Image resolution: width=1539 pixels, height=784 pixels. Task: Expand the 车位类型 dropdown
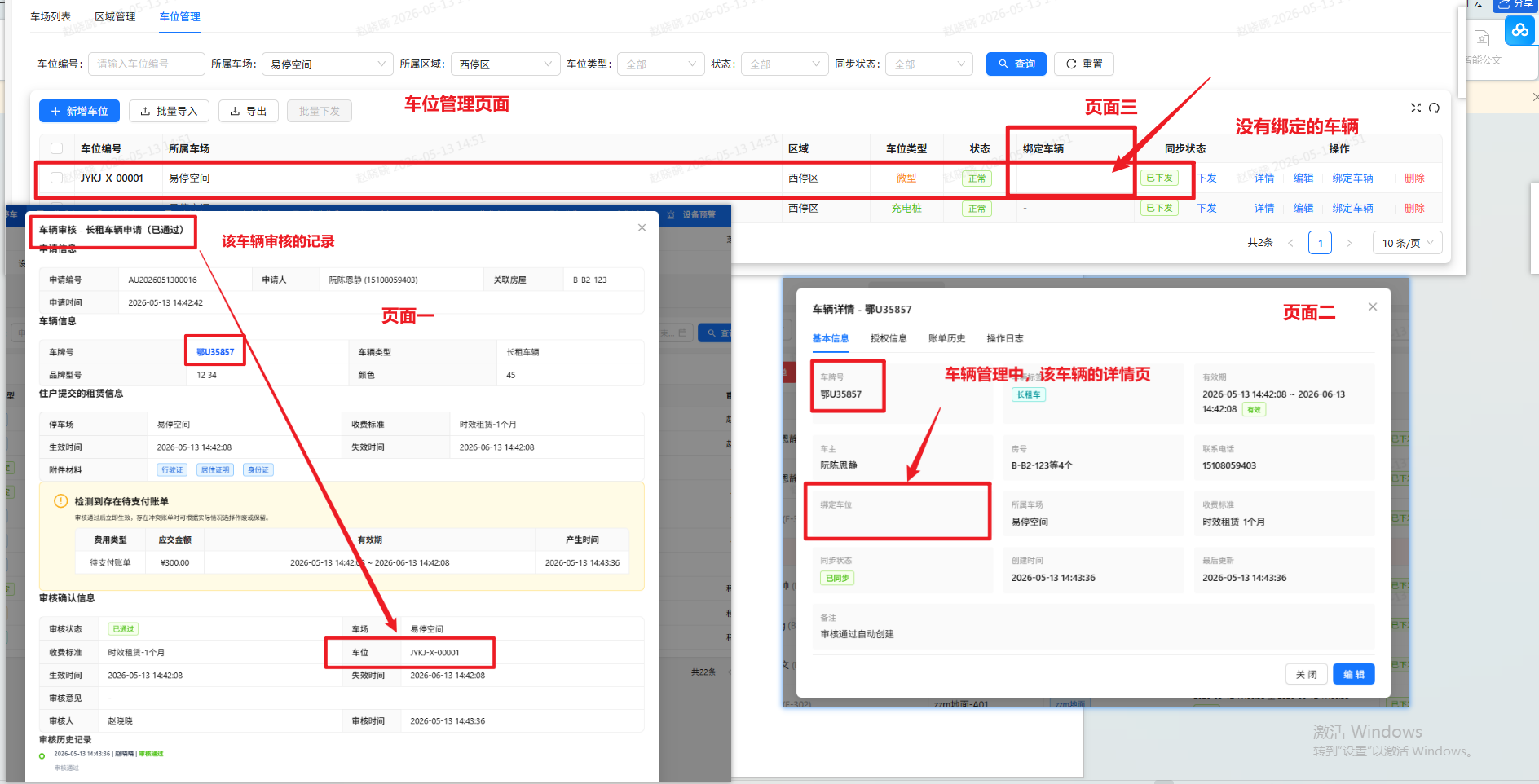tap(660, 64)
